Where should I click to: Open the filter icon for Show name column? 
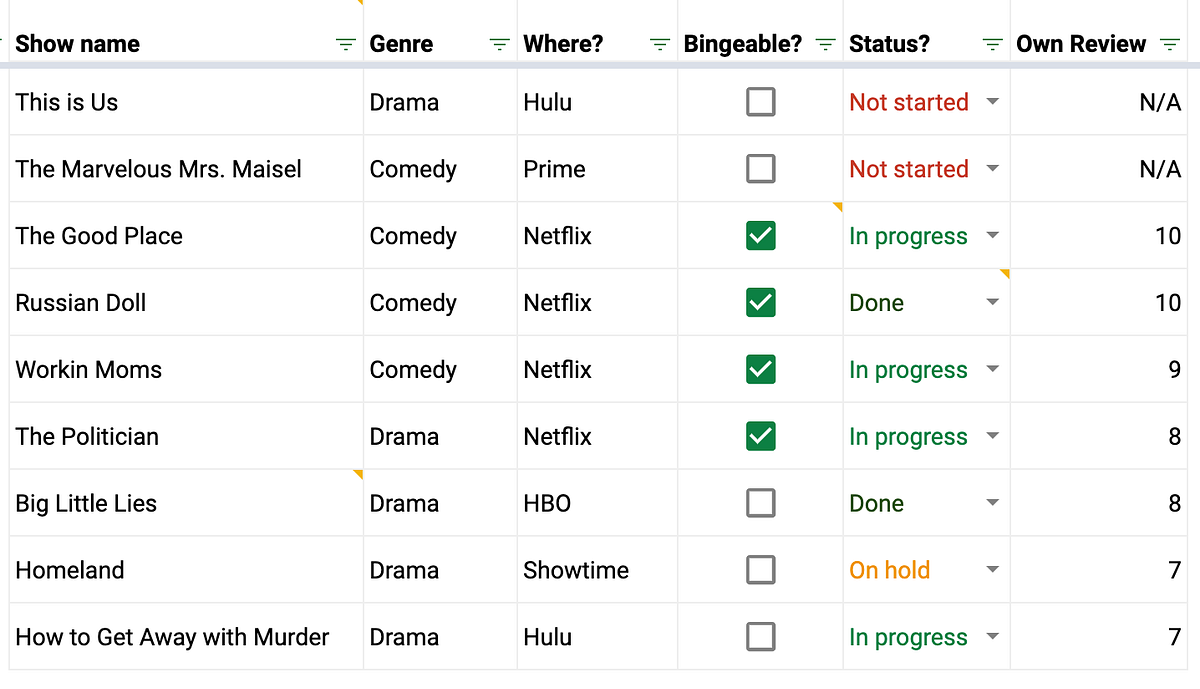point(345,44)
